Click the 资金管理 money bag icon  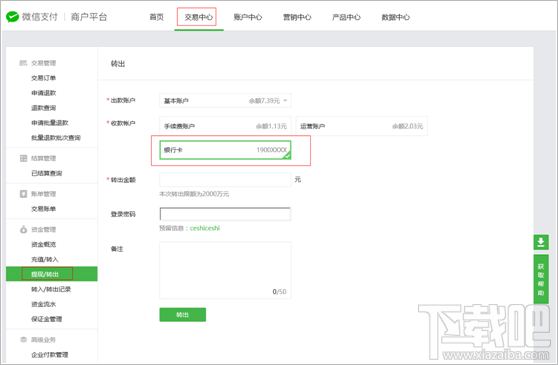(x=23, y=229)
